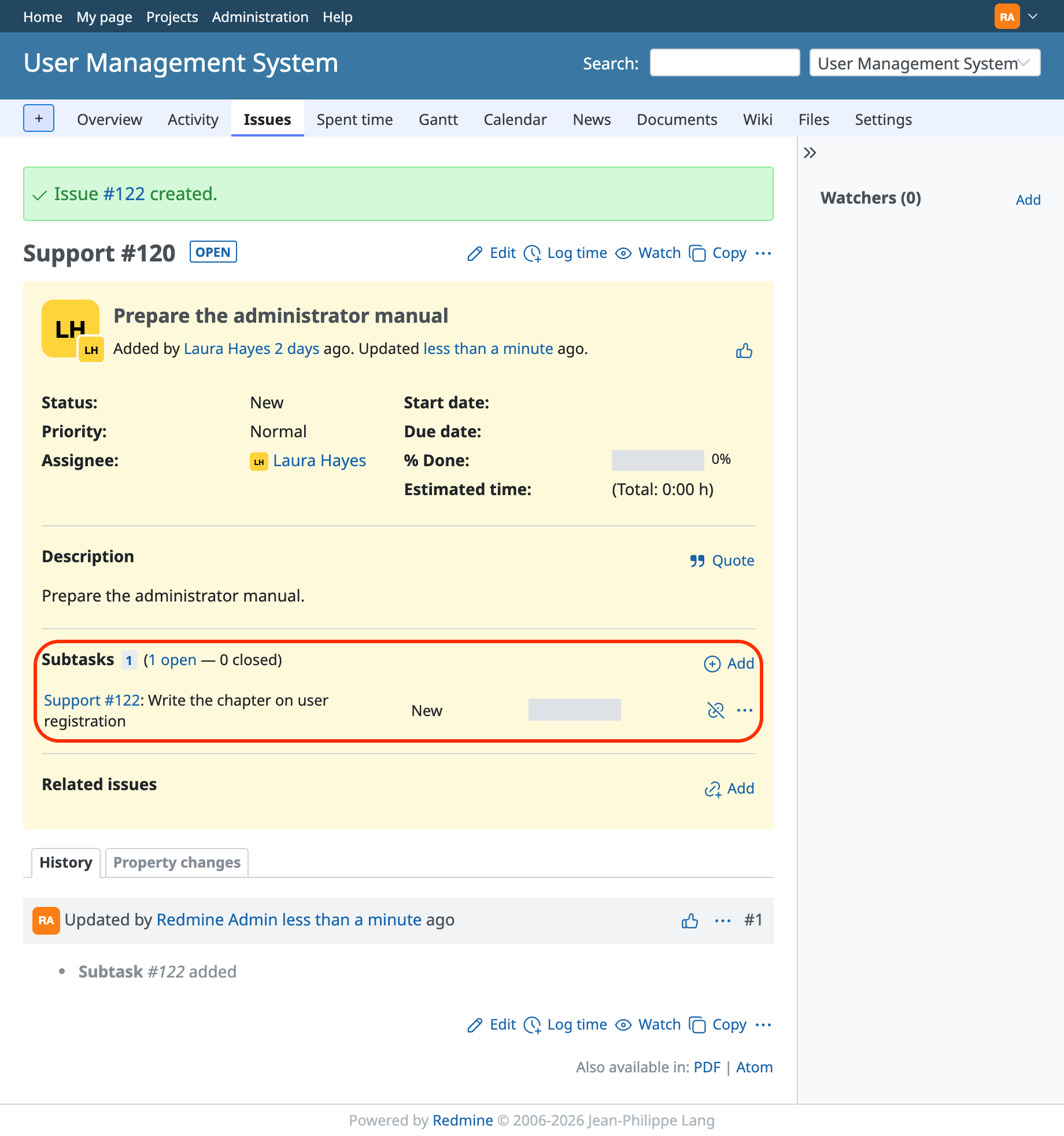
Task: Open Support #122 subtask link
Action: 92,700
